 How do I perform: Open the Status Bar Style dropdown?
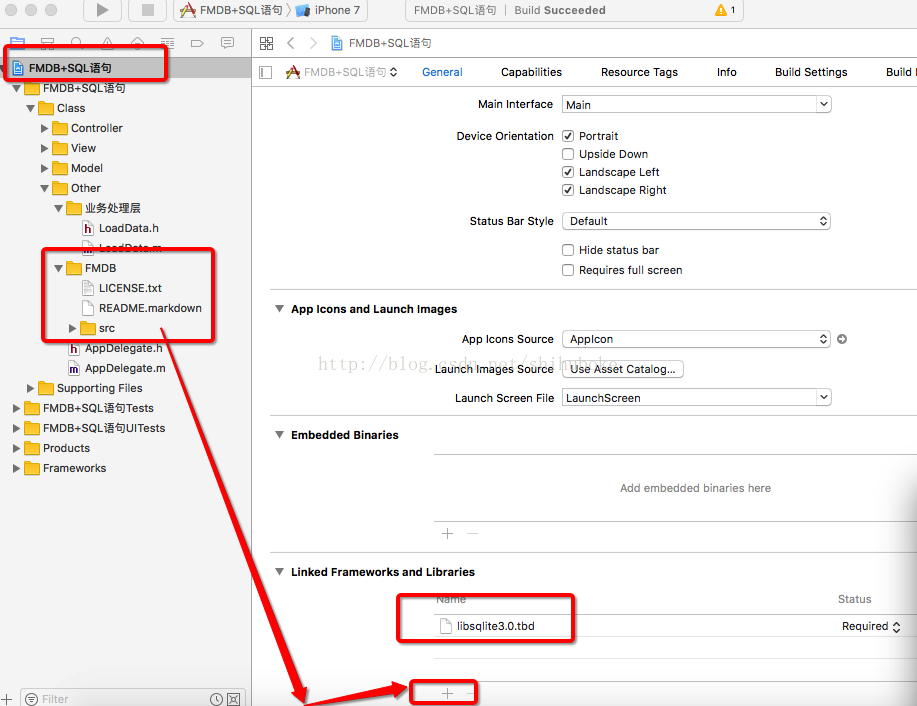[697, 221]
